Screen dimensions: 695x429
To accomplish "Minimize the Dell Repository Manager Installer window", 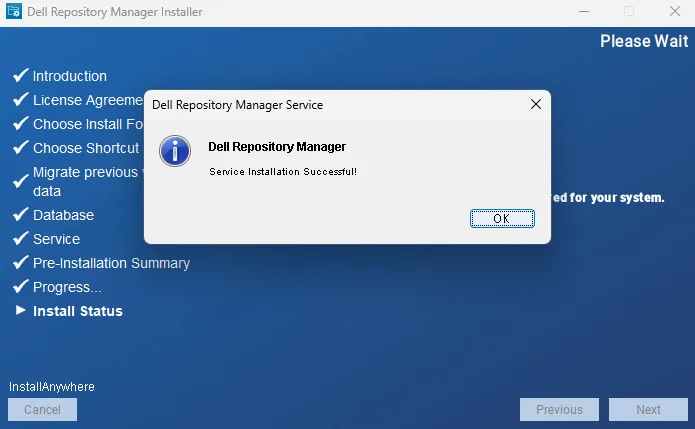I will [x=583, y=12].
